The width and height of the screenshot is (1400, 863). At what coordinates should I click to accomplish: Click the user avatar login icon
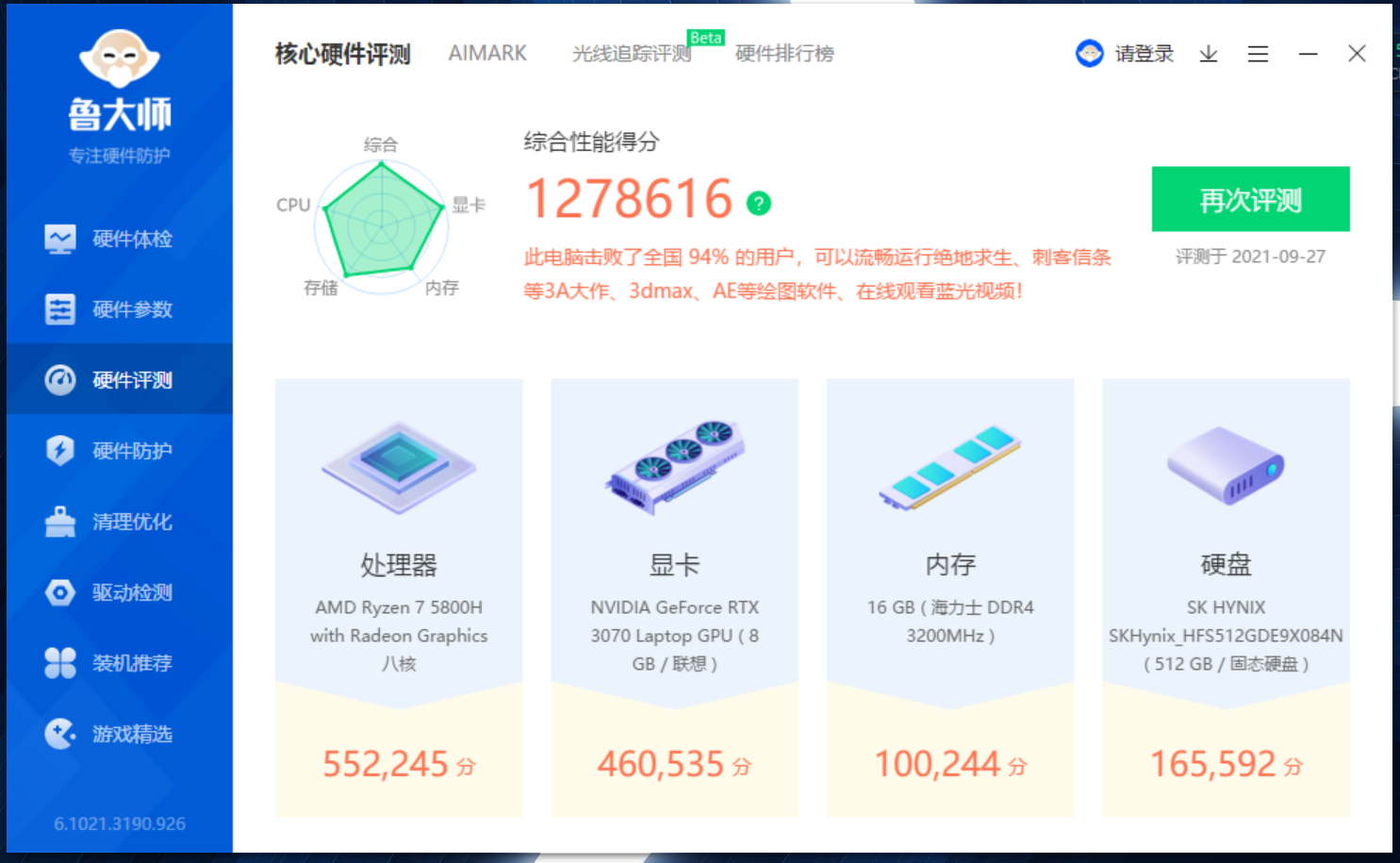coord(1090,54)
